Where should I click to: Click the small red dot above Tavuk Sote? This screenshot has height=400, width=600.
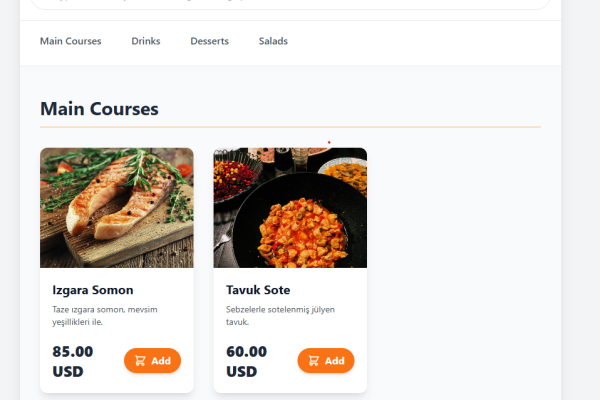click(x=329, y=142)
